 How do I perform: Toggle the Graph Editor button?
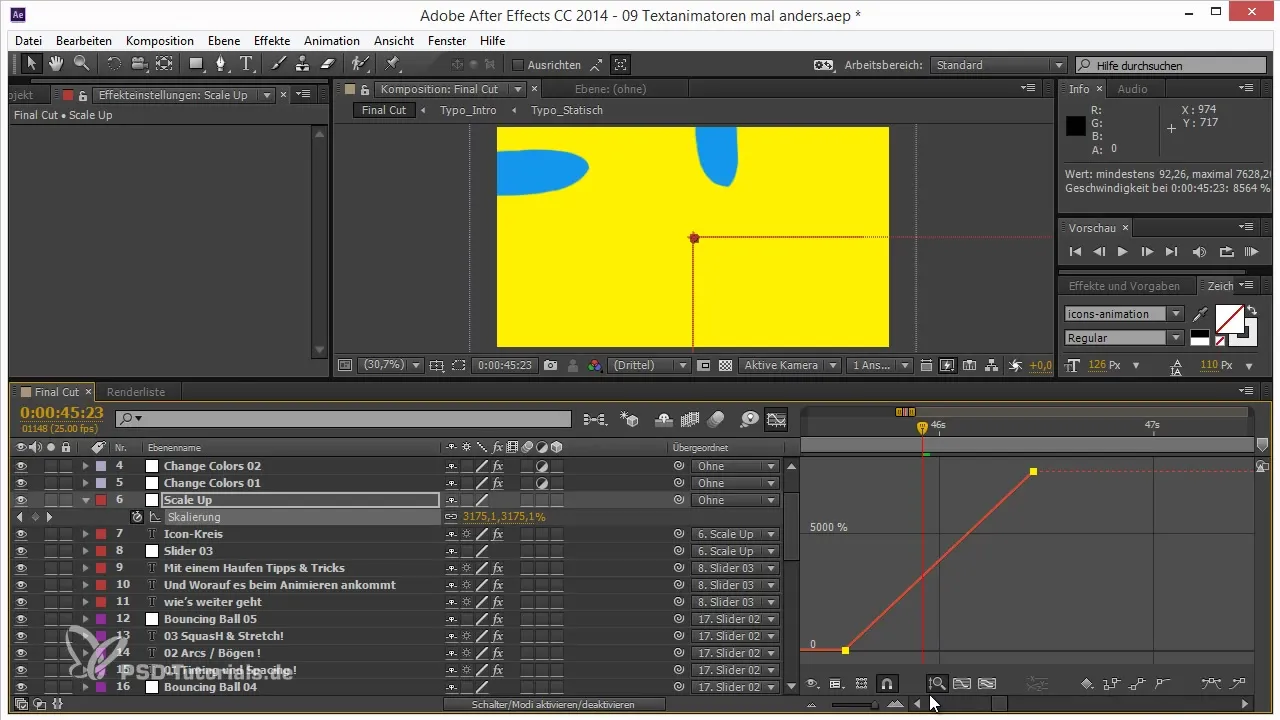click(x=776, y=419)
